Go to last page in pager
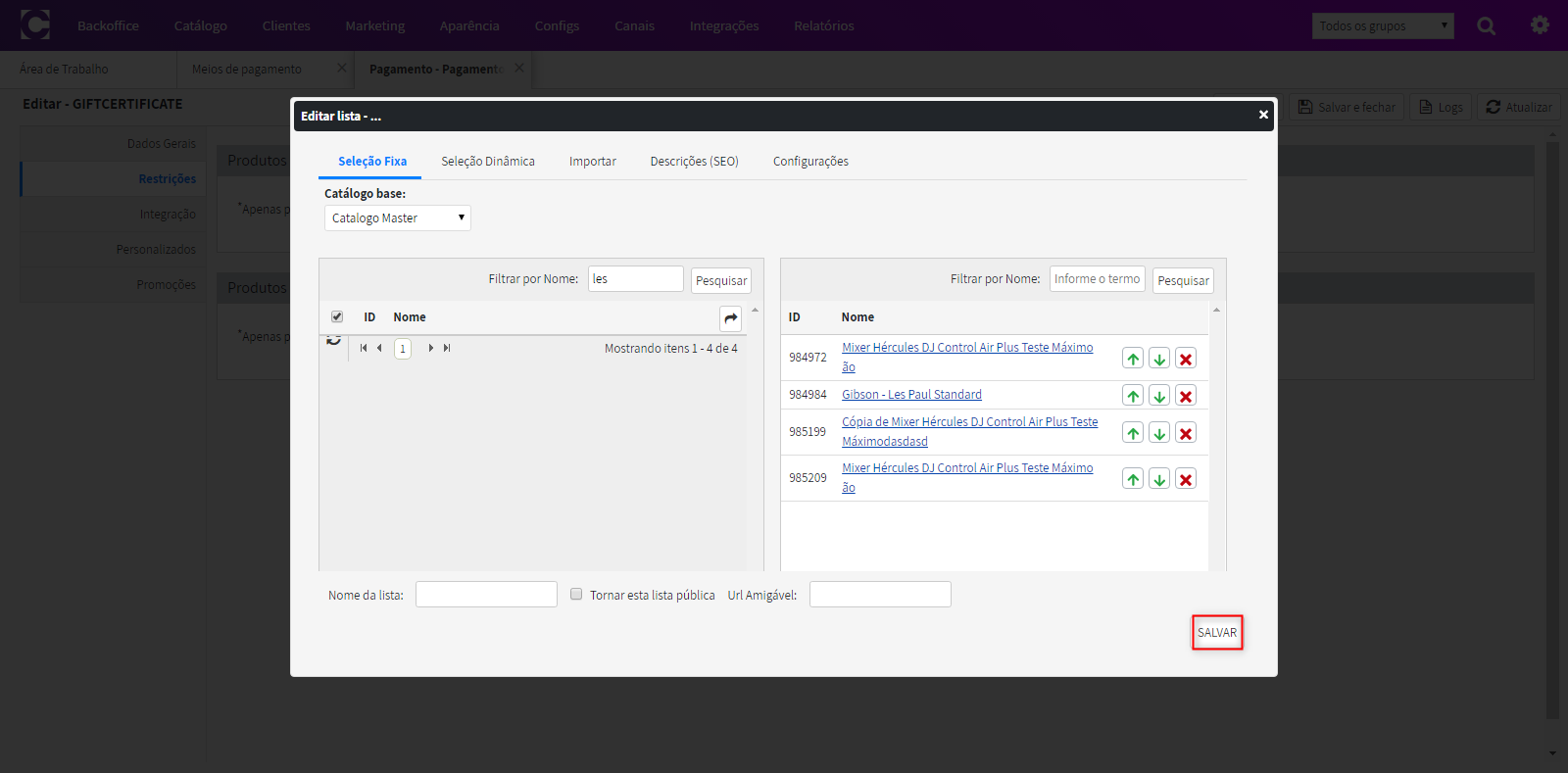 447,348
